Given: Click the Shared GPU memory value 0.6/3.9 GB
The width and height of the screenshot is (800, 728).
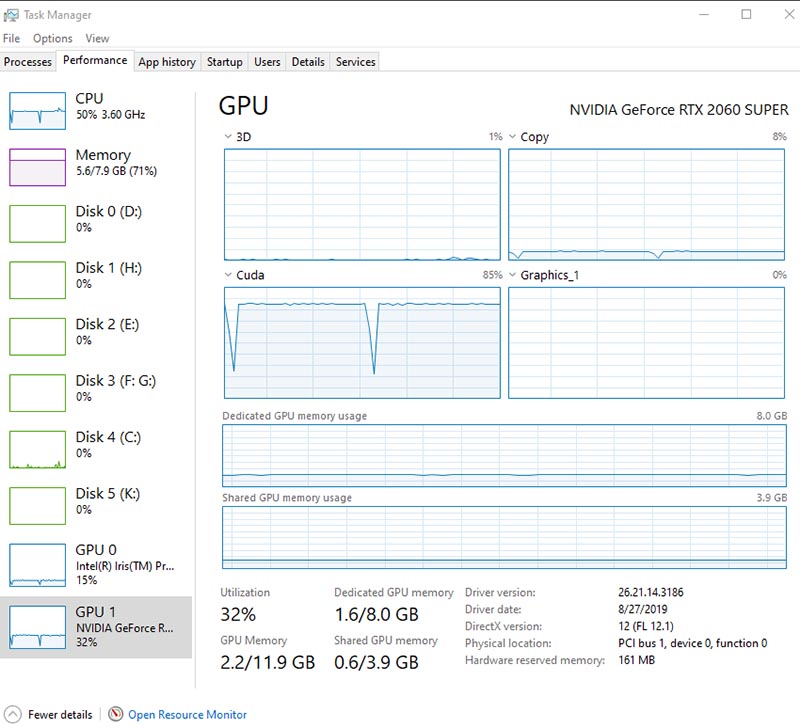Looking at the screenshot, I should click(x=377, y=662).
